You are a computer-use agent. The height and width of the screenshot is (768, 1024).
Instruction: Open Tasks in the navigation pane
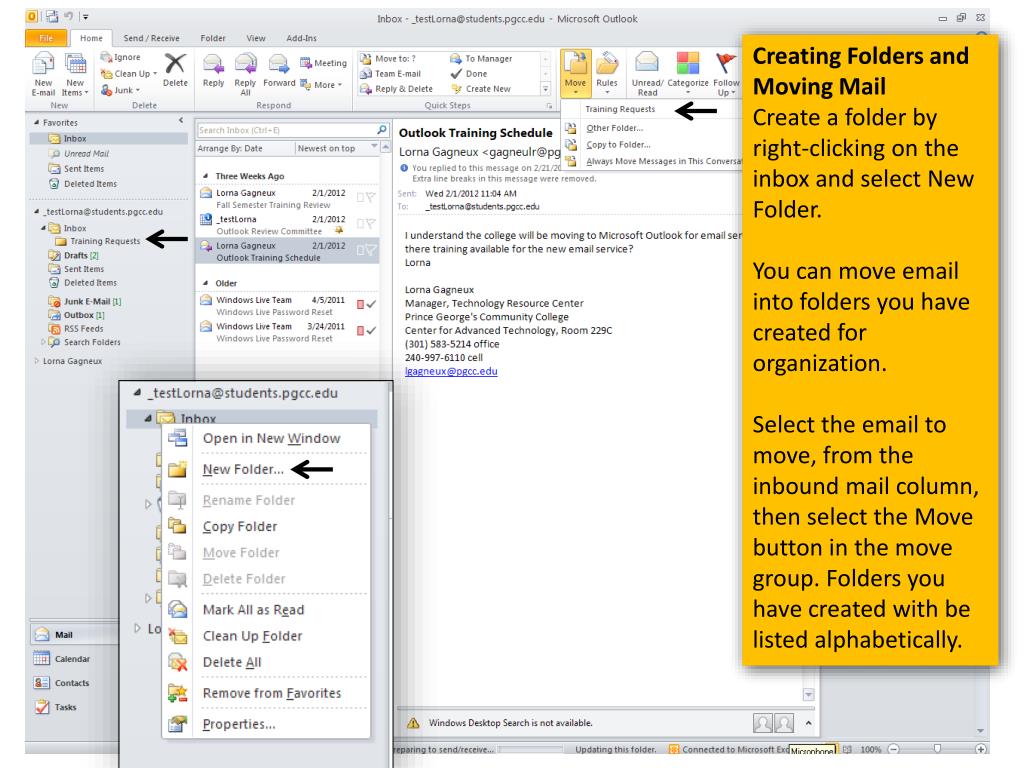click(x=56, y=707)
